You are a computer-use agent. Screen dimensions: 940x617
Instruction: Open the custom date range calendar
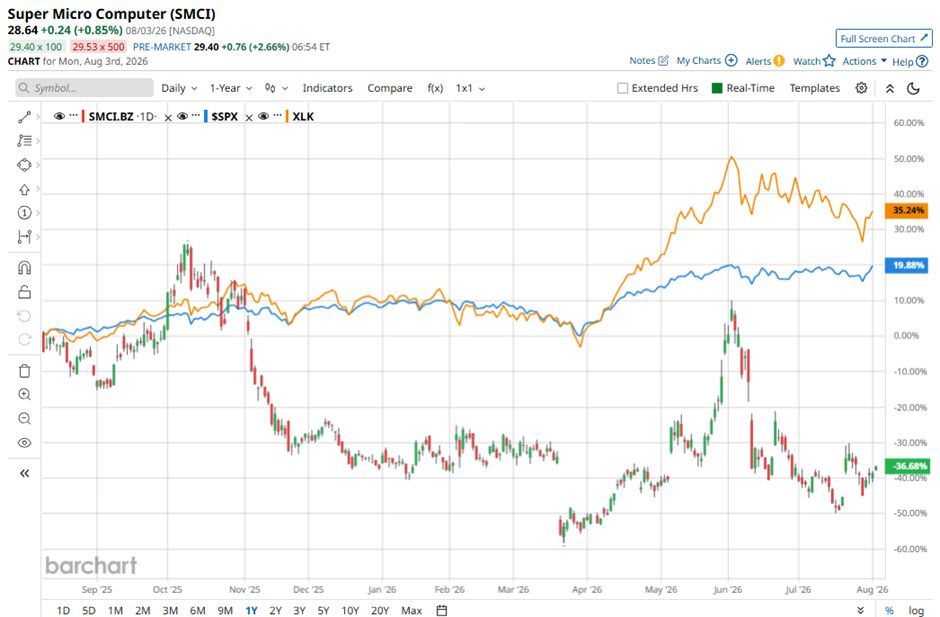(442, 610)
